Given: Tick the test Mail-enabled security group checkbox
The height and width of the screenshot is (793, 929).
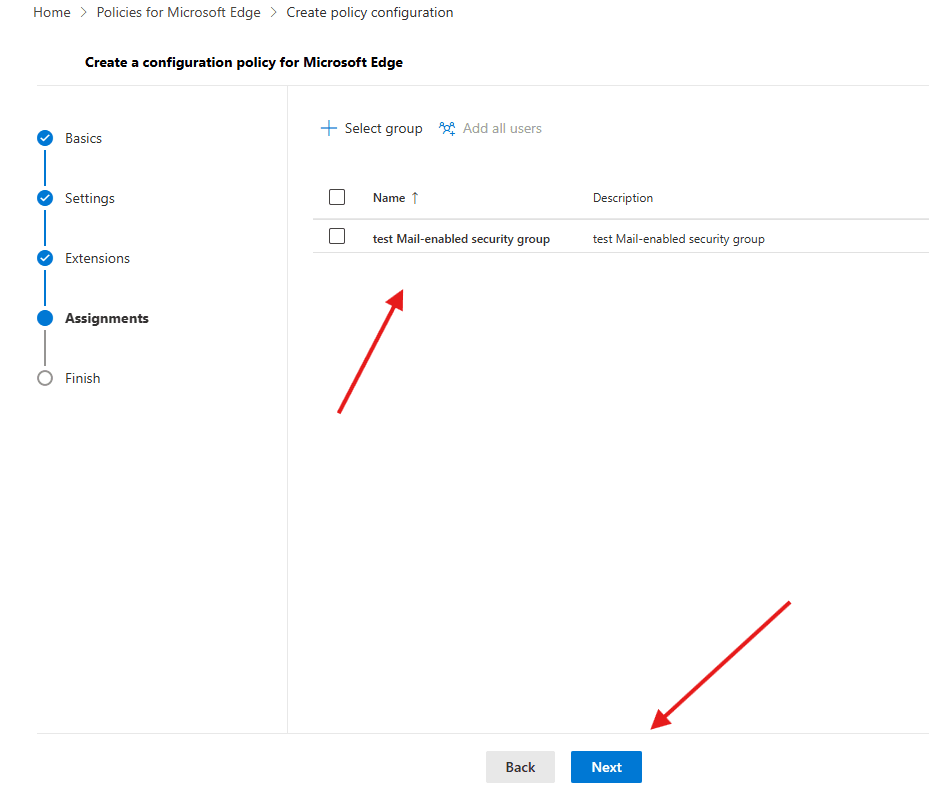Looking at the screenshot, I should pyautogui.click(x=337, y=237).
